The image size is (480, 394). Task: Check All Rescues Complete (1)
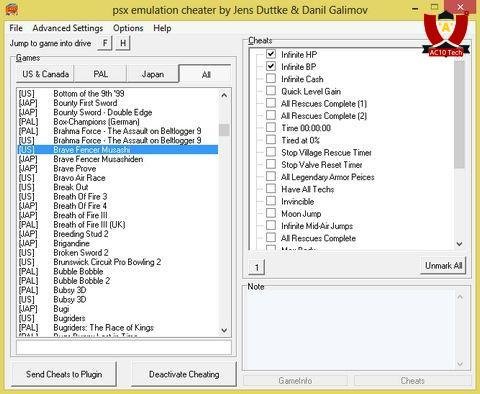click(271, 103)
